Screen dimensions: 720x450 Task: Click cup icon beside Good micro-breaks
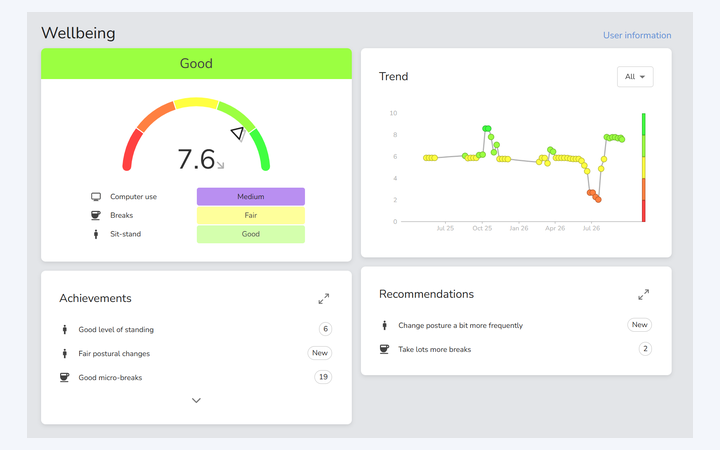[64, 377]
